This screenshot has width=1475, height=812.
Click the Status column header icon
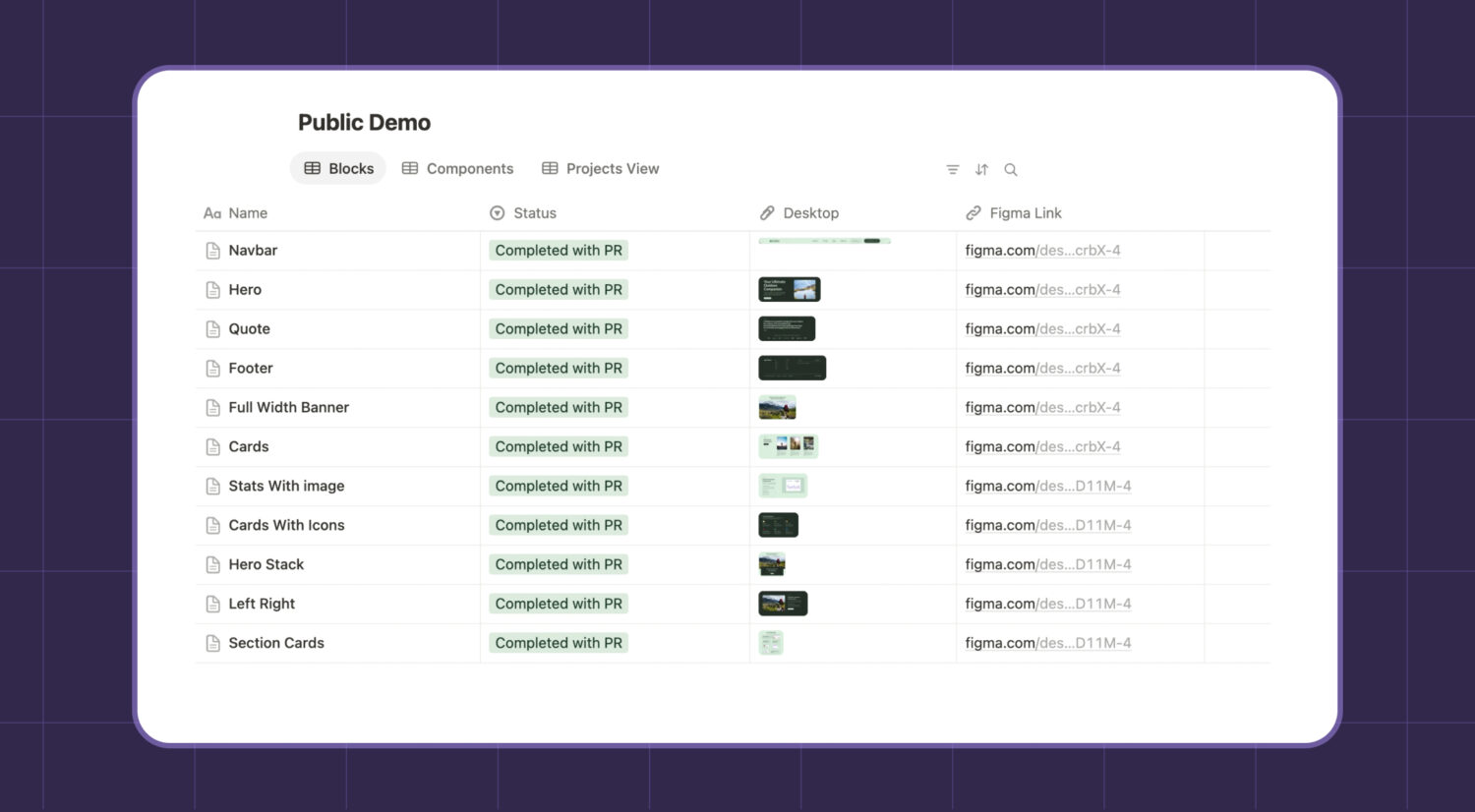[498, 213]
